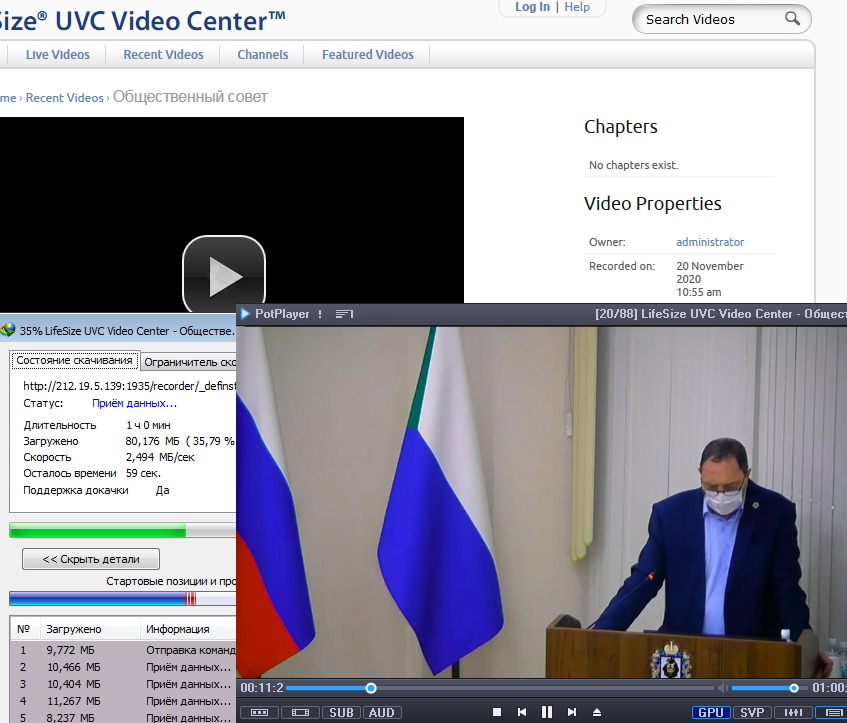Click the exclamation mark icon in PotPlayer title bar
The height and width of the screenshot is (723, 847).
click(320, 313)
